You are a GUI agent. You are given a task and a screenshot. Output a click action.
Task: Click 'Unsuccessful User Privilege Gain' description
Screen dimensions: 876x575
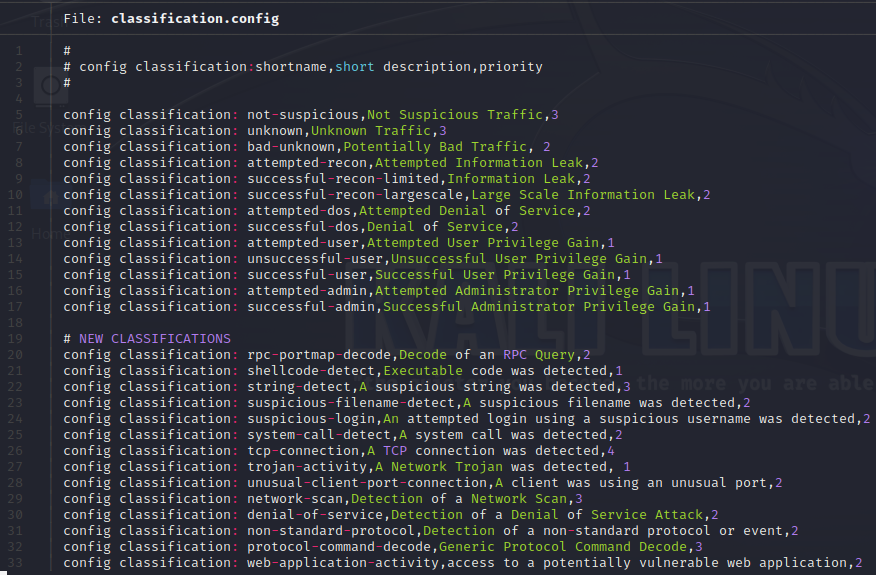(x=518, y=259)
